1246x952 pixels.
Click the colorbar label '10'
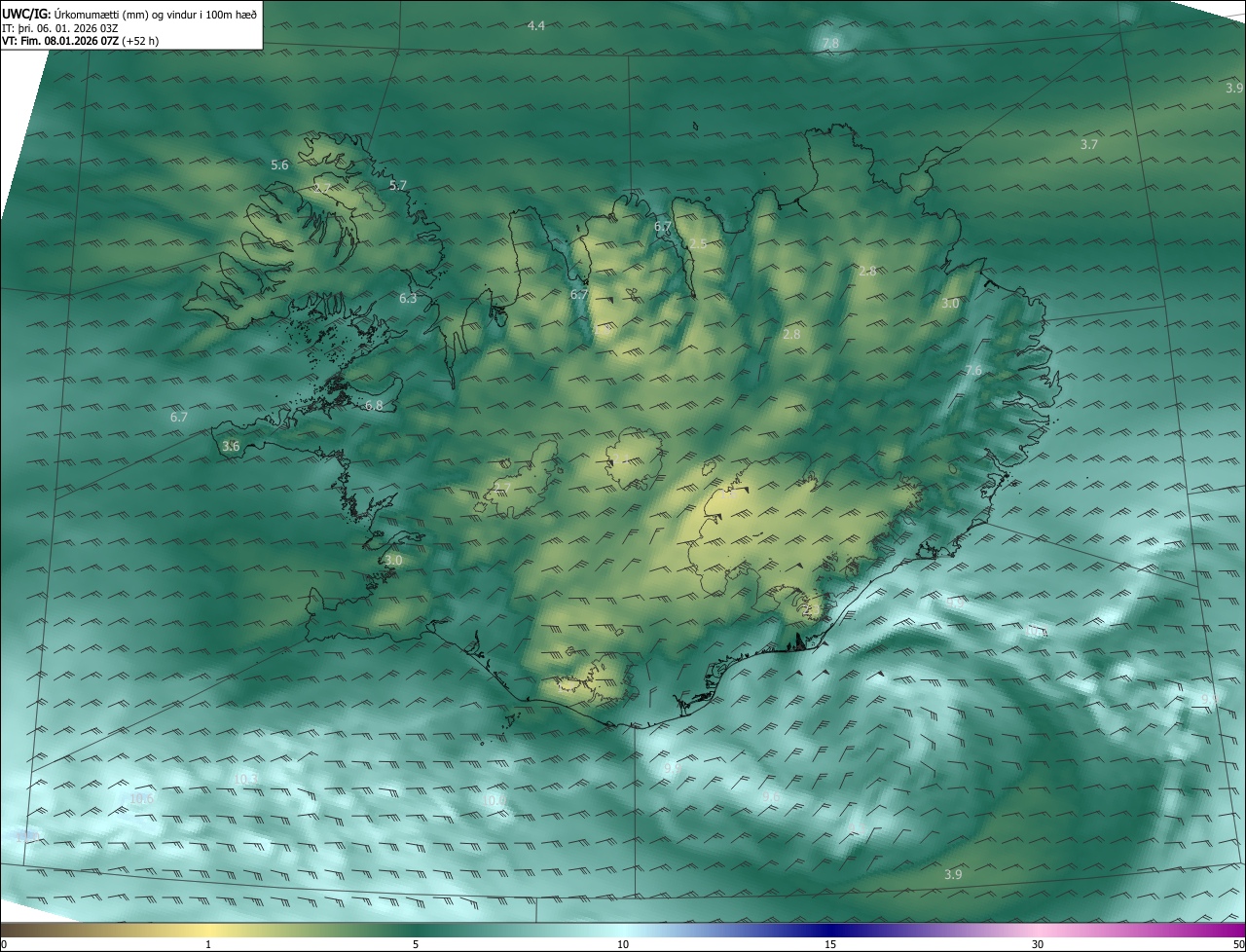623,944
